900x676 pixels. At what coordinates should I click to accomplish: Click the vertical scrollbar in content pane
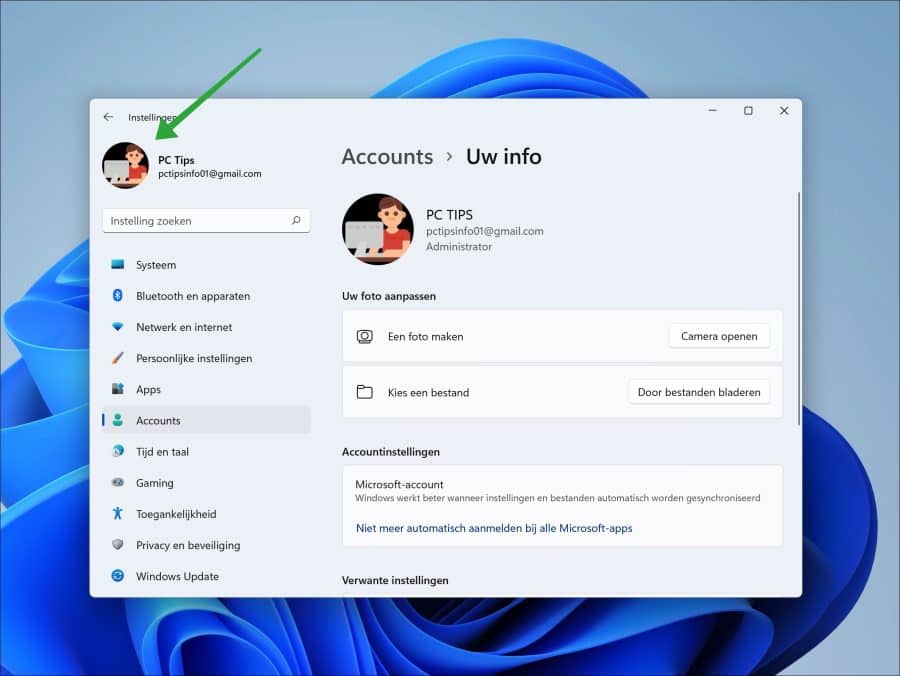(x=798, y=309)
